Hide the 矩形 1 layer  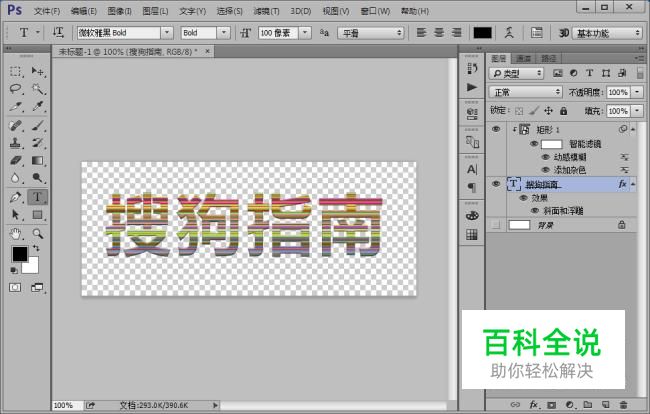click(496, 129)
